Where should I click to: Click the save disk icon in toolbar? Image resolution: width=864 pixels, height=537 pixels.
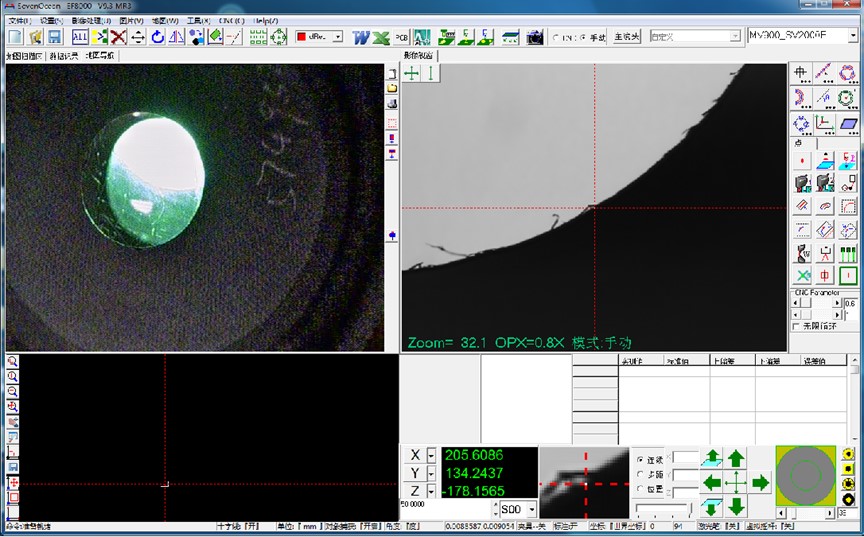click(54, 37)
